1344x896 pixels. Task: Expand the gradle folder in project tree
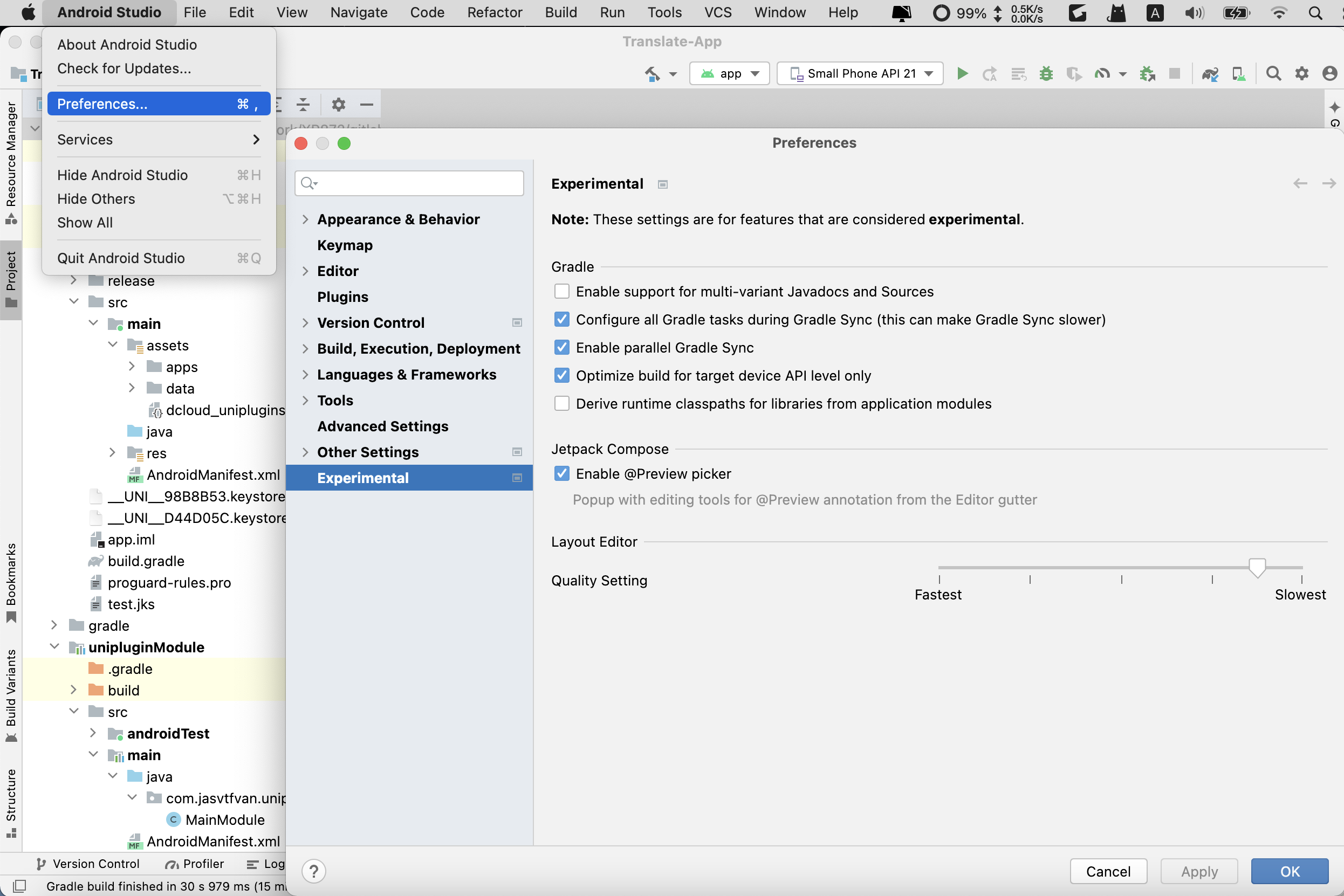click(54, 625)
